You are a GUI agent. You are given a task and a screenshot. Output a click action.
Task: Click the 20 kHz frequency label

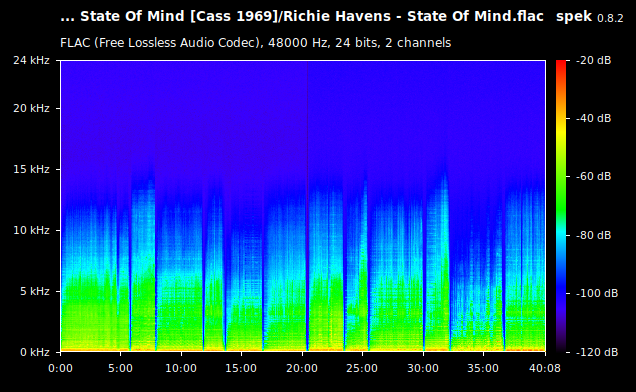(x=31, y=108)
